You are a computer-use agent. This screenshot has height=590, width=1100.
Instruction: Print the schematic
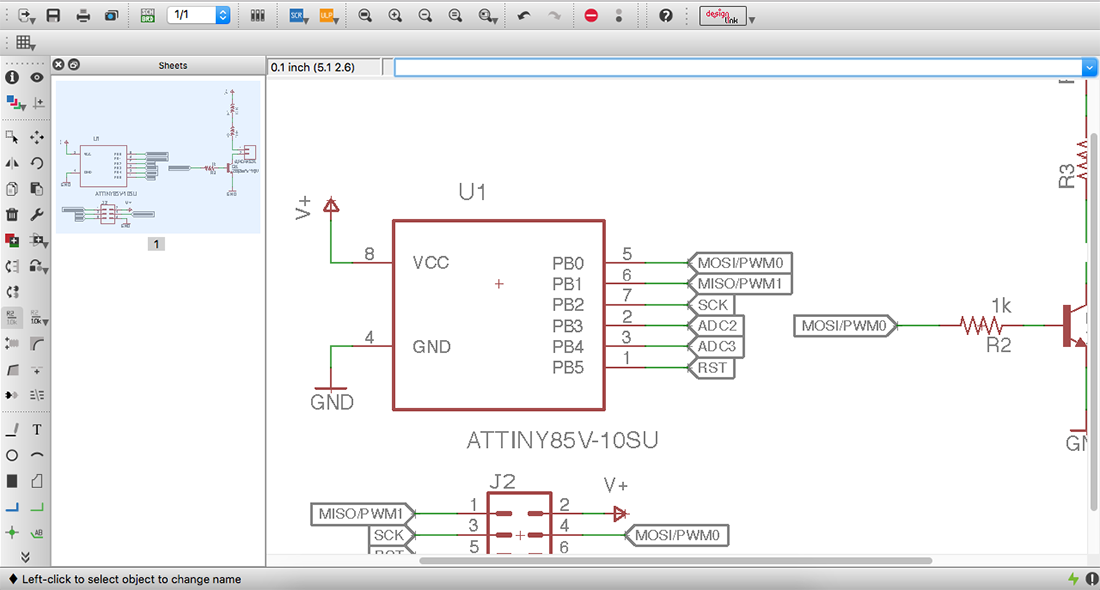[x=83, y=15]
